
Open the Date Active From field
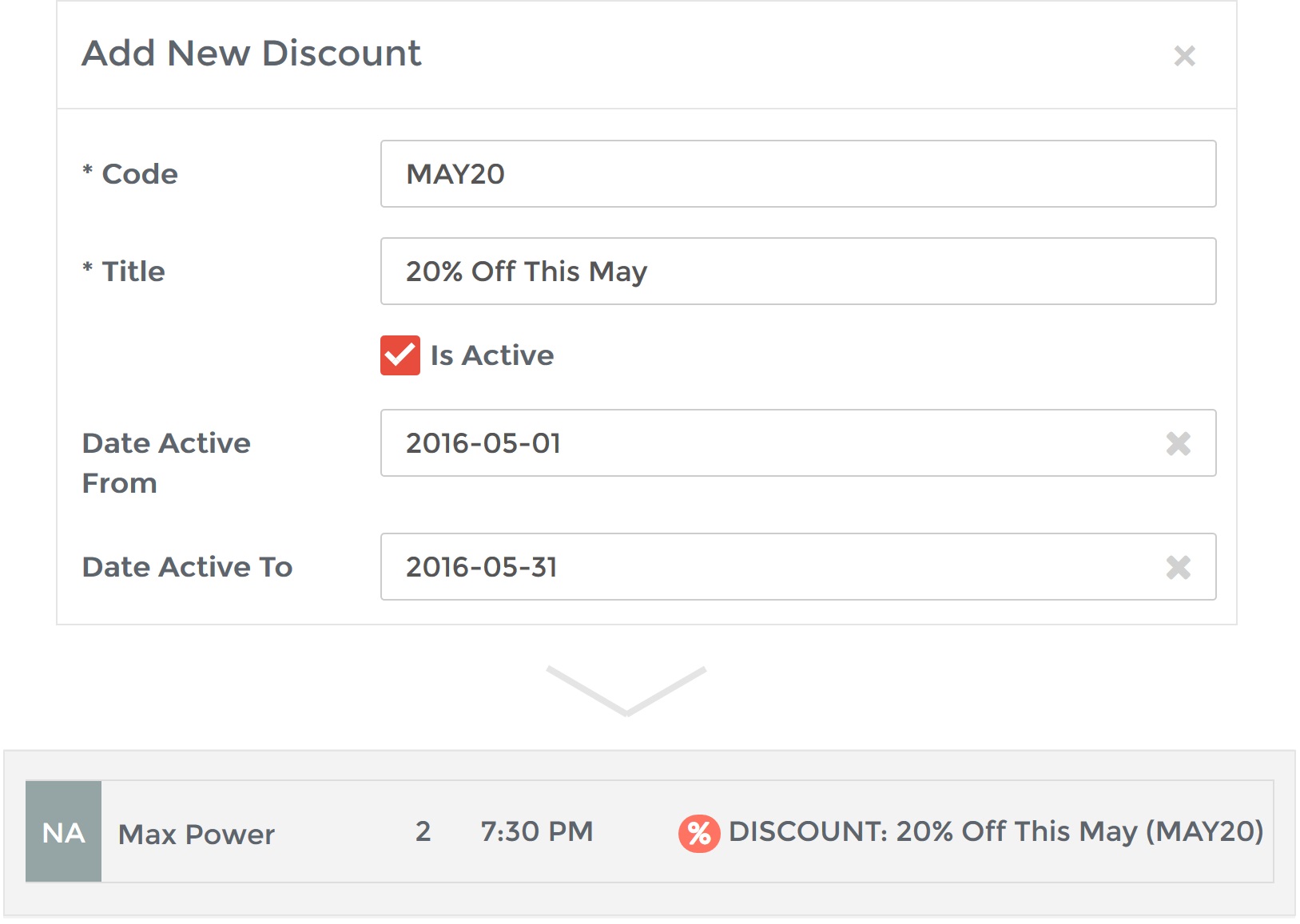pyautogui.click(x=798, y=443)
